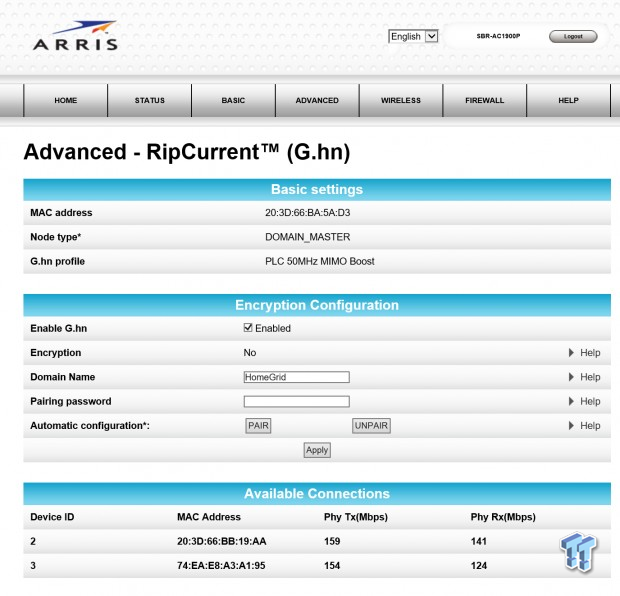This screenshot has width=620, height=596.
Task: Click the Pairing password input field
Action: click(297, 401)
